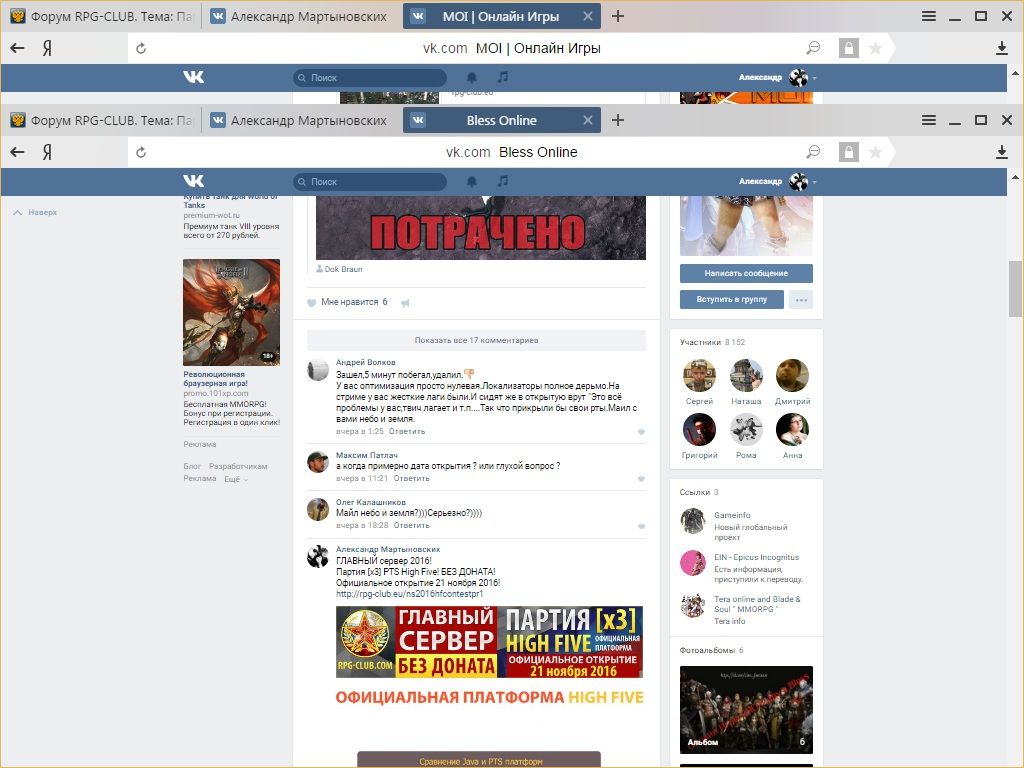Click the Yandex Я button in Bless Online window
The height and width of the screenshot is (768, 1024).
pyautogui.click(x=47, y=152)
